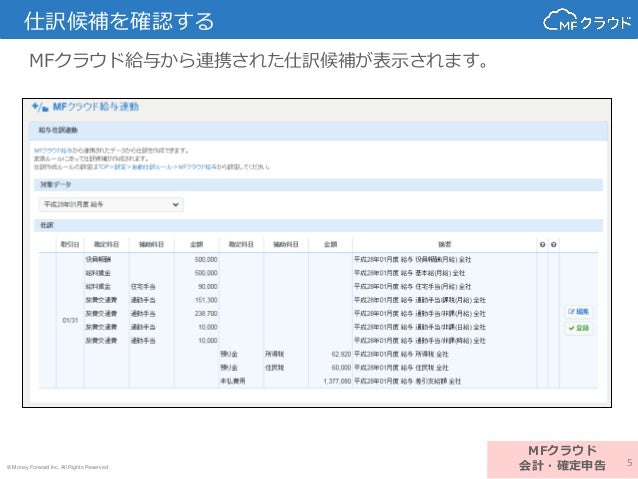This screenshot has height=479, width=638.
Task: Click the 取引日 column header
Action: pyautogui.click(x=70, y=244)
